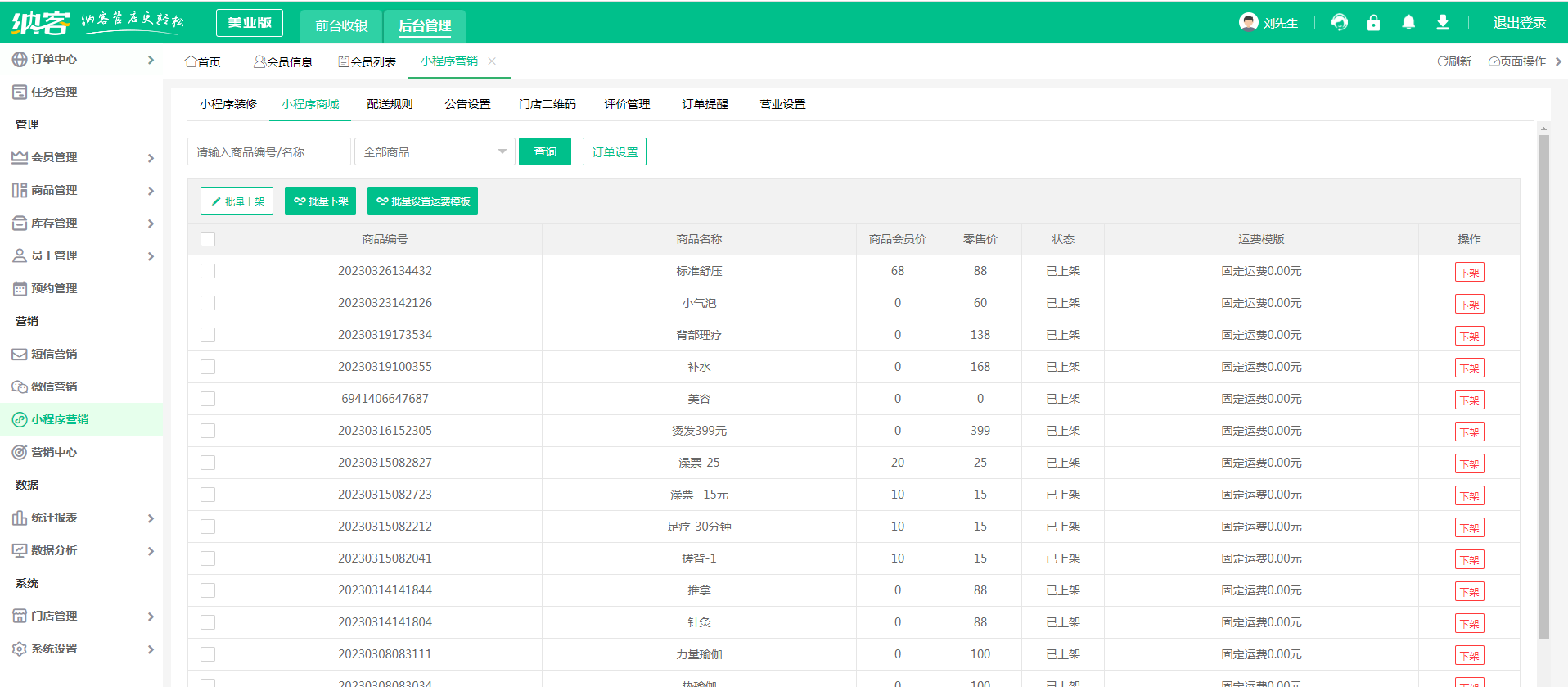1568x687 pixels.
Task: Open the 页面操作 menu
Action: pos(1517,61)
